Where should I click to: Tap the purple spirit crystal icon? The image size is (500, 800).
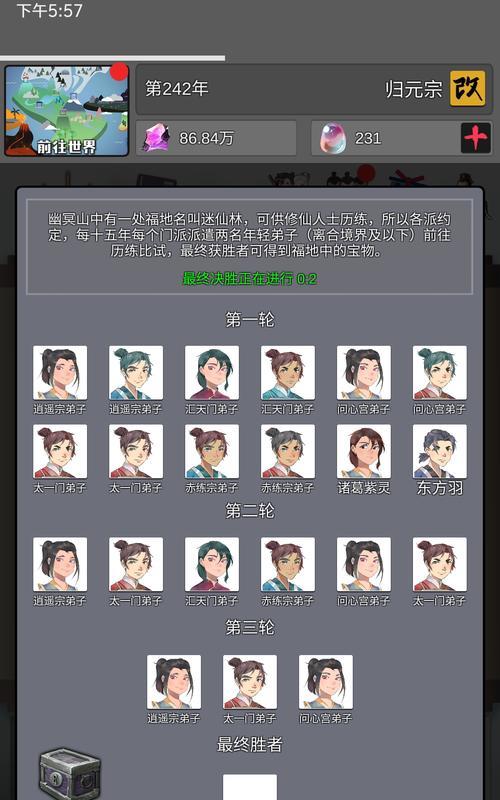pos(156,138)
